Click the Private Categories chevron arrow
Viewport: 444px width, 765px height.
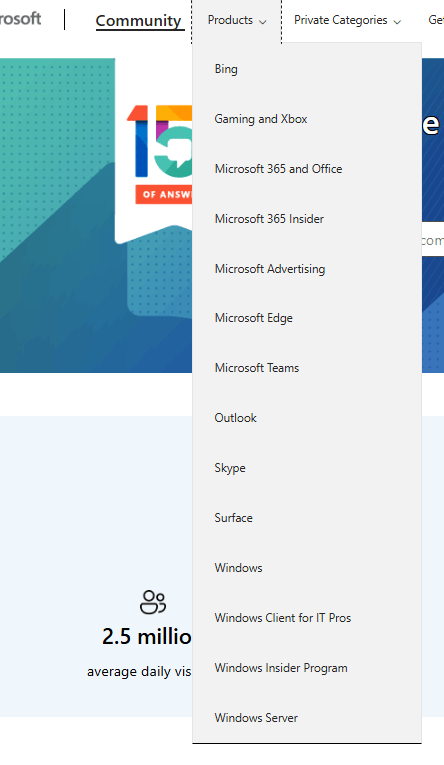(397, 22)
